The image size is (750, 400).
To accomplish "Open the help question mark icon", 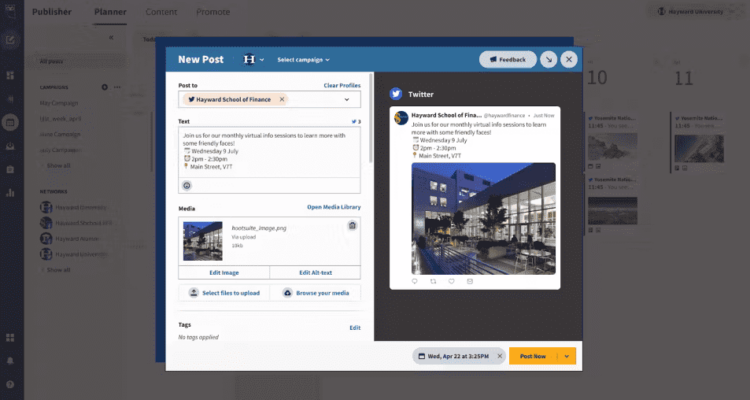I will coord(10,384).
